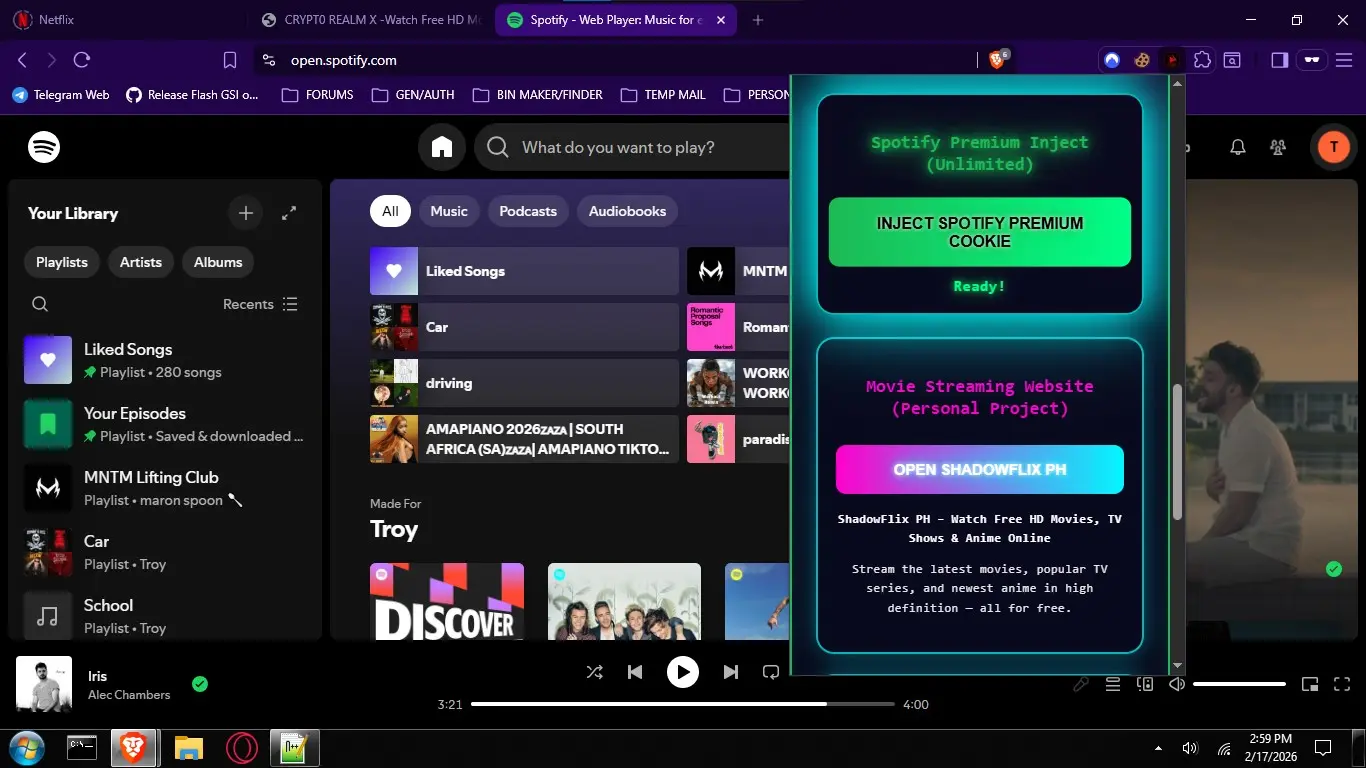Click the Brave Shields lion icon
Image resolution: width=1366 pixels, height=768 pixels.
(997, 60)
